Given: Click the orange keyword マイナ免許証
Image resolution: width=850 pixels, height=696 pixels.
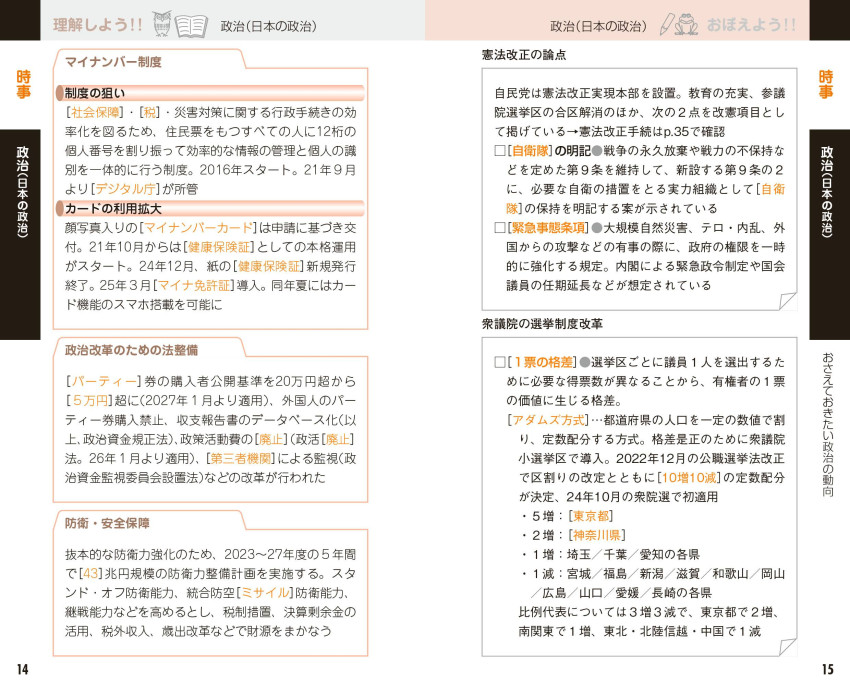Looking at the screenshot, I should coord(195,286).
